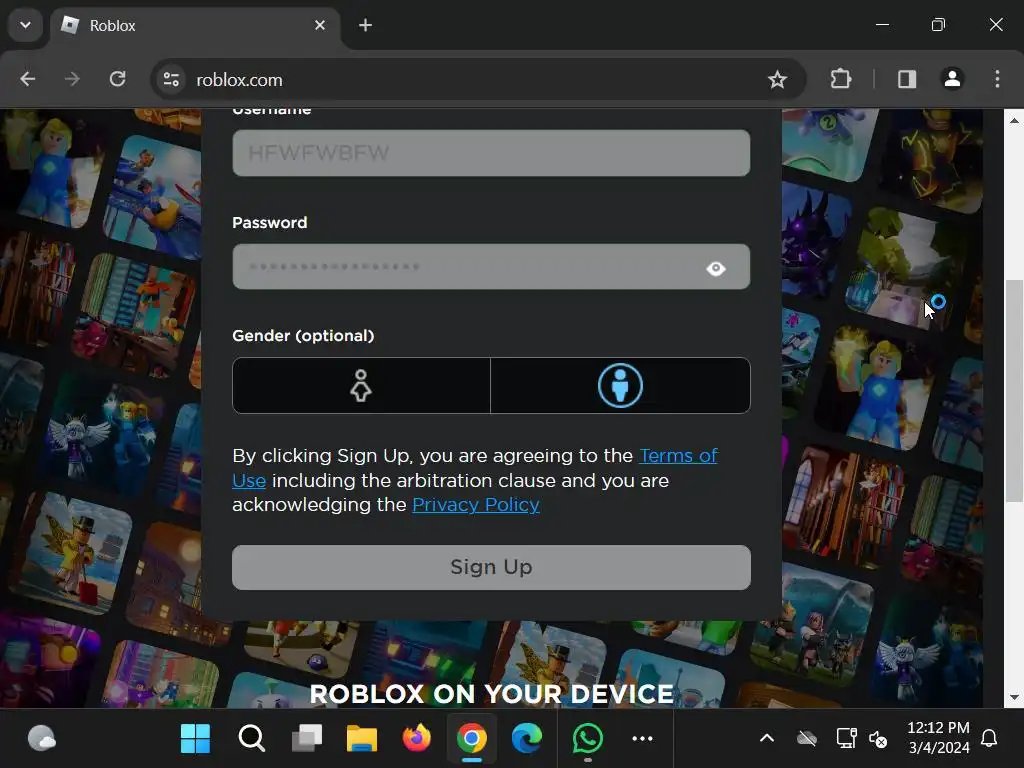Image resolution: width=1024 pixels, height=768 pixels.
Task: Click the scrollbar up arrow
Action: [1014, 120]
